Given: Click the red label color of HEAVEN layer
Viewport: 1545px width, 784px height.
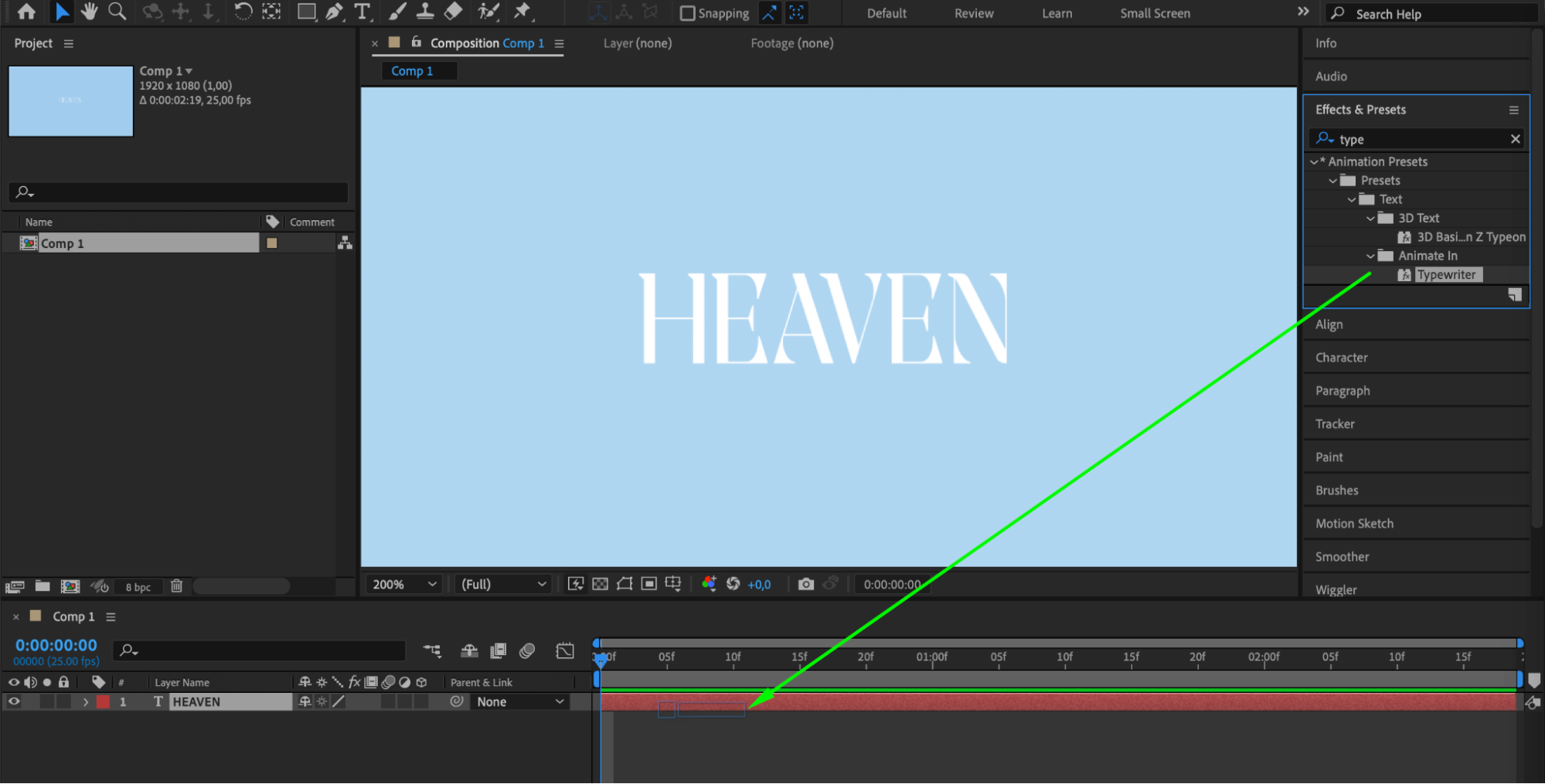Looking at the screenshot, I should point(103,702).
